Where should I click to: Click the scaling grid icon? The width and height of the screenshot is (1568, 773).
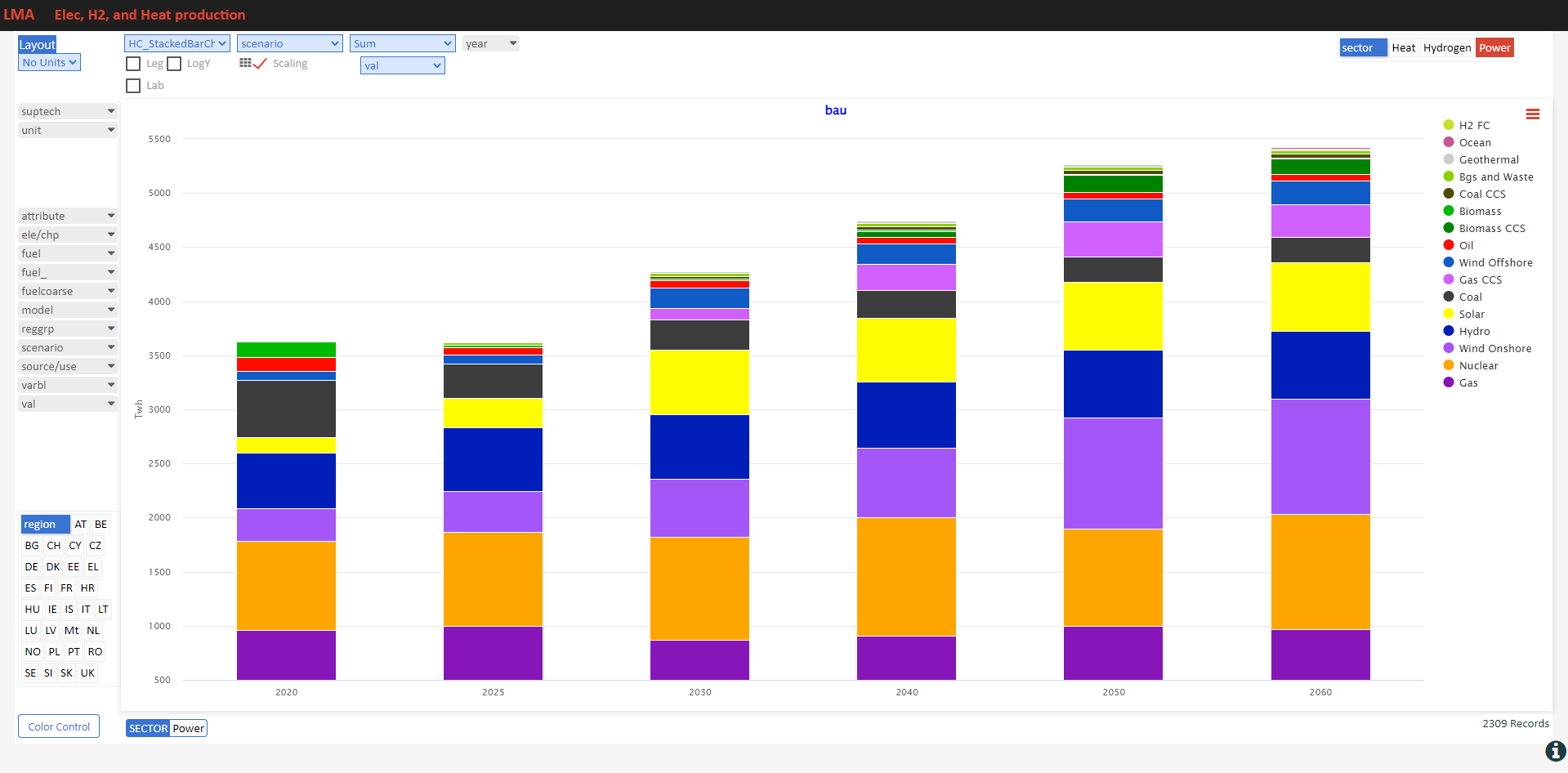click(x=245, y=63)
